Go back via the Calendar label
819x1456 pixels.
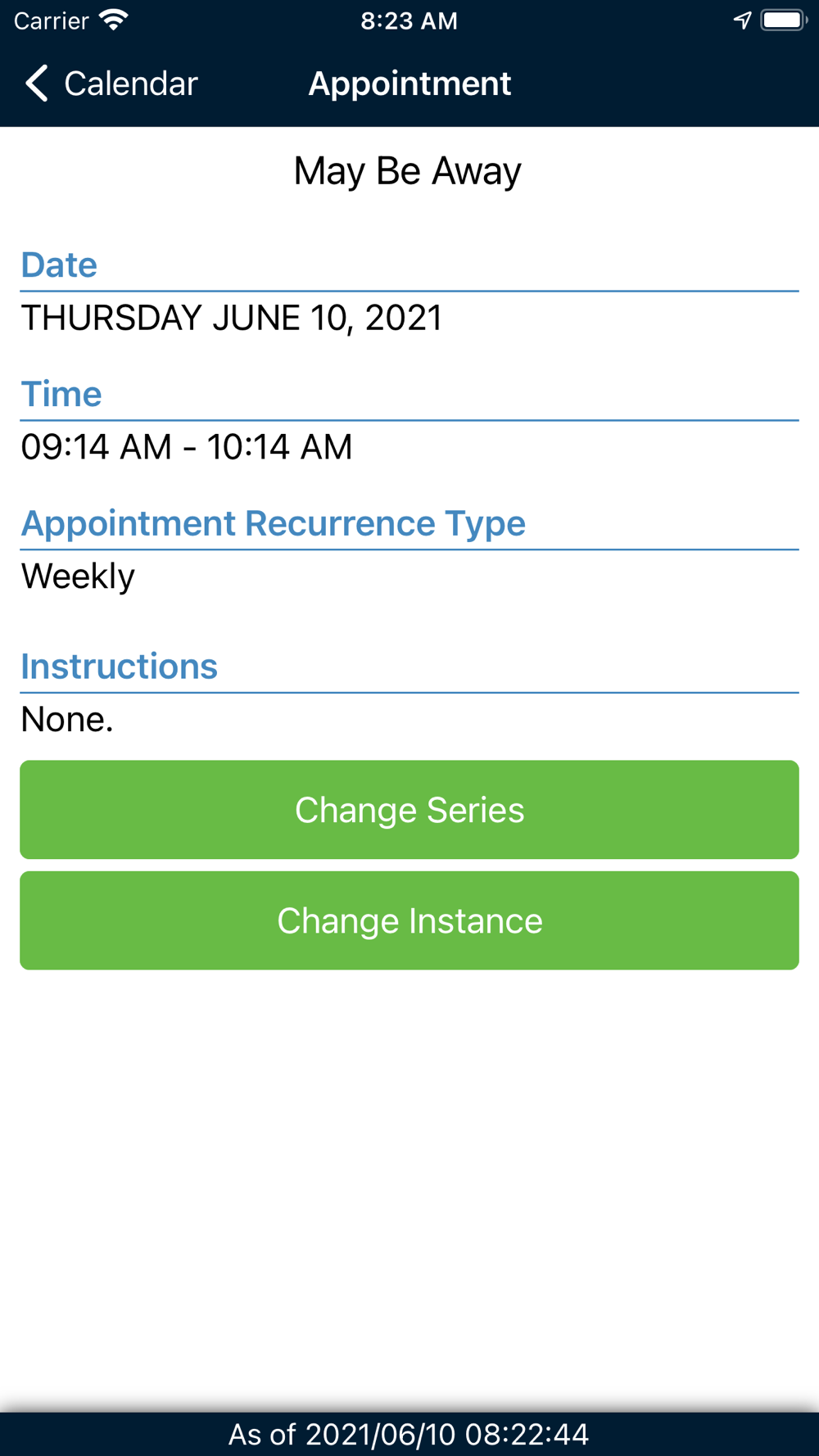[x=130, y=84]
